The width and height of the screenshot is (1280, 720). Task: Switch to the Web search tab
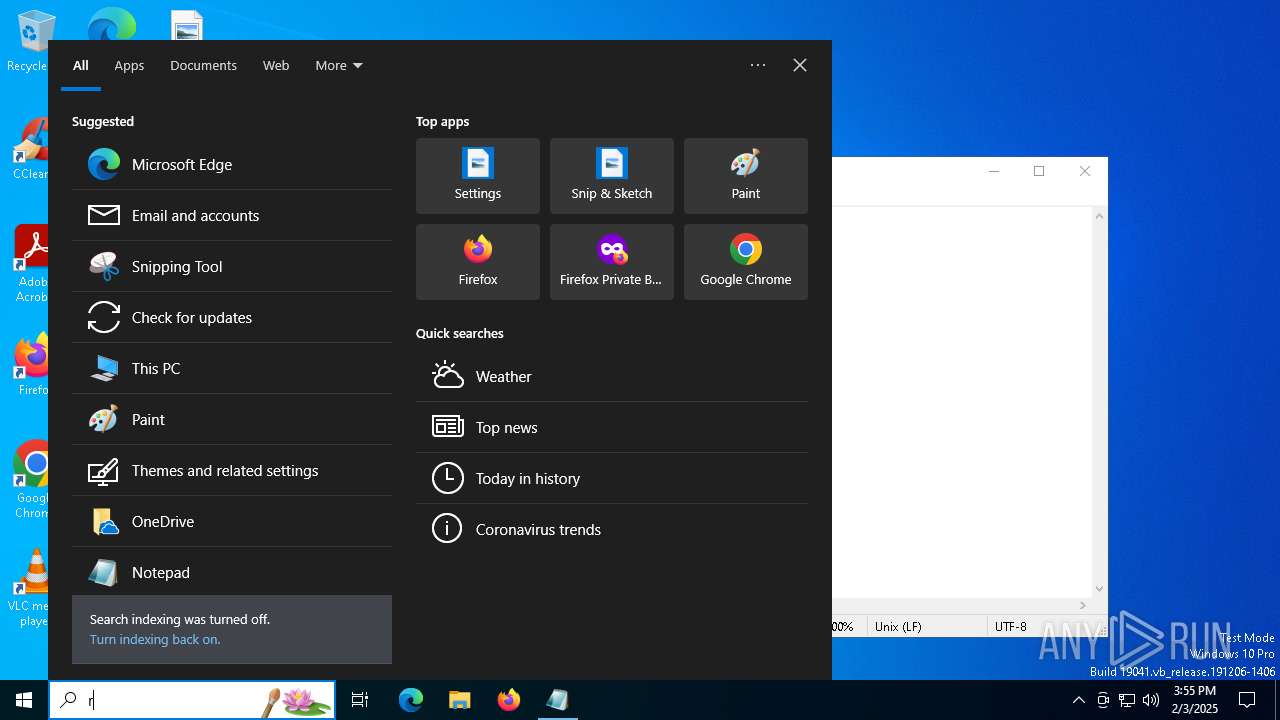tap(276, 65)
